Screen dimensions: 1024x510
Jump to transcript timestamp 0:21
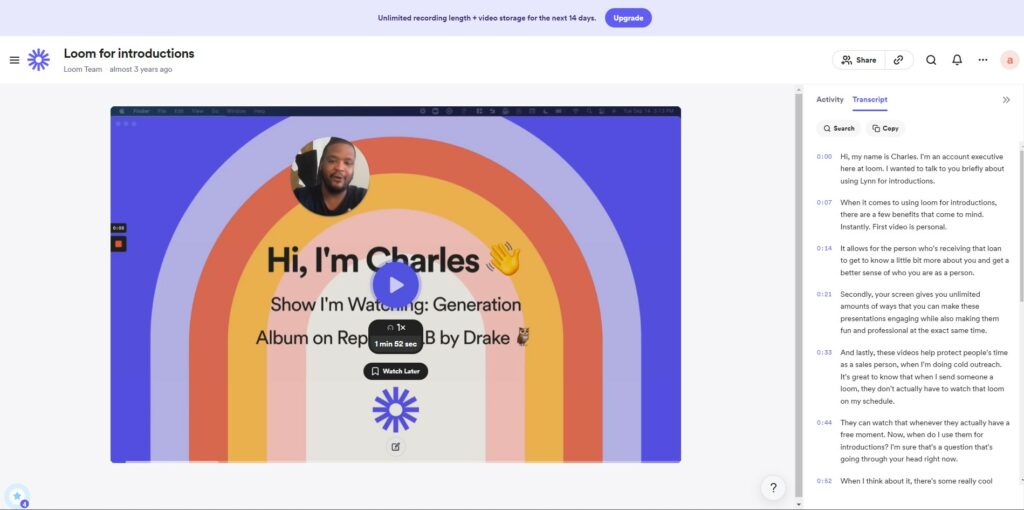pos(824,294)
